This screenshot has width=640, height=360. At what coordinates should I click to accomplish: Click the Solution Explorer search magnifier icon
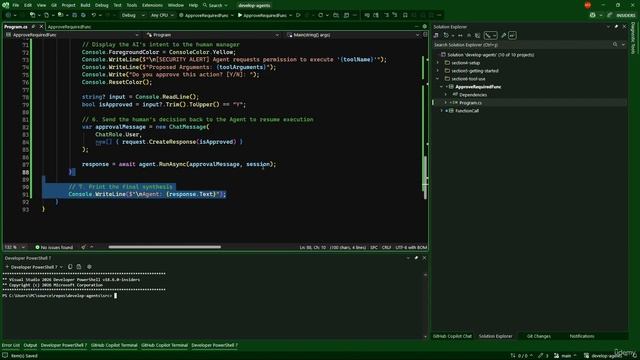(x=615, y=44)
